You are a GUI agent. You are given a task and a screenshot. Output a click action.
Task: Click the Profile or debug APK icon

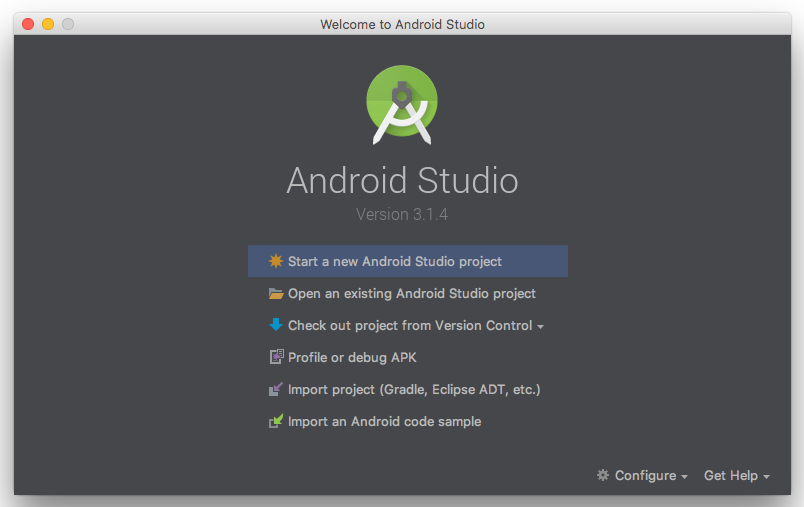tap(276, 357)
